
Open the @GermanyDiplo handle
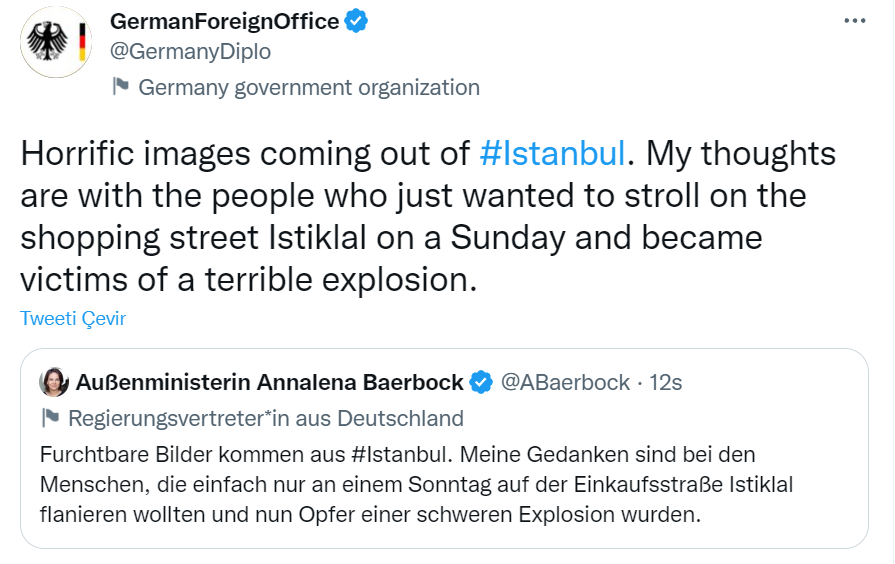tap(190, 51)
